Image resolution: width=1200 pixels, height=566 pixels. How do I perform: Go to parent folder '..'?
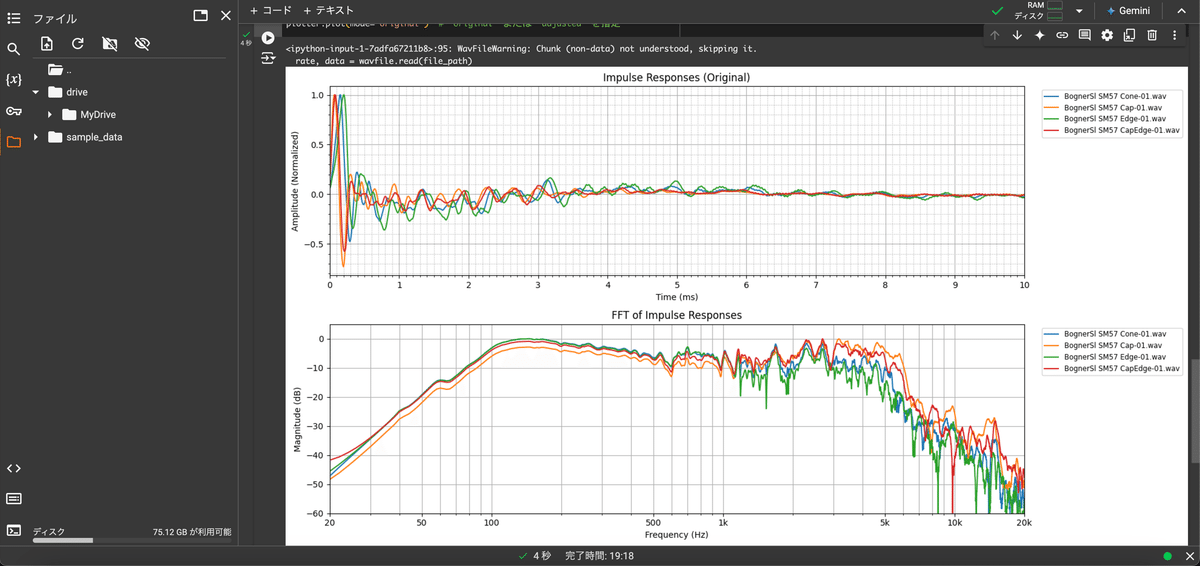click(x=60, y=70)
